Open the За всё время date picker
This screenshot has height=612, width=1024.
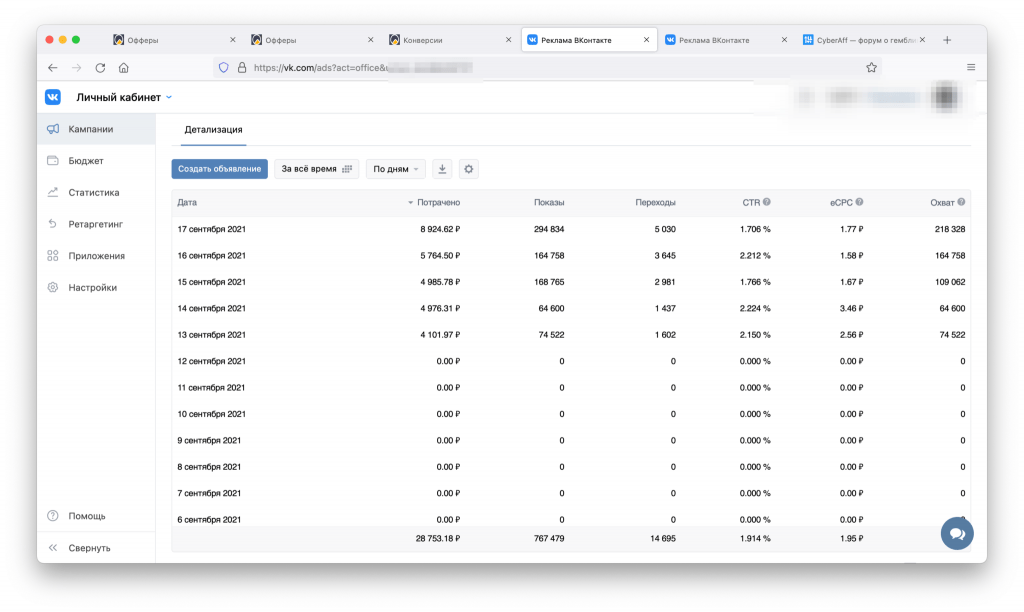point(316,169)
